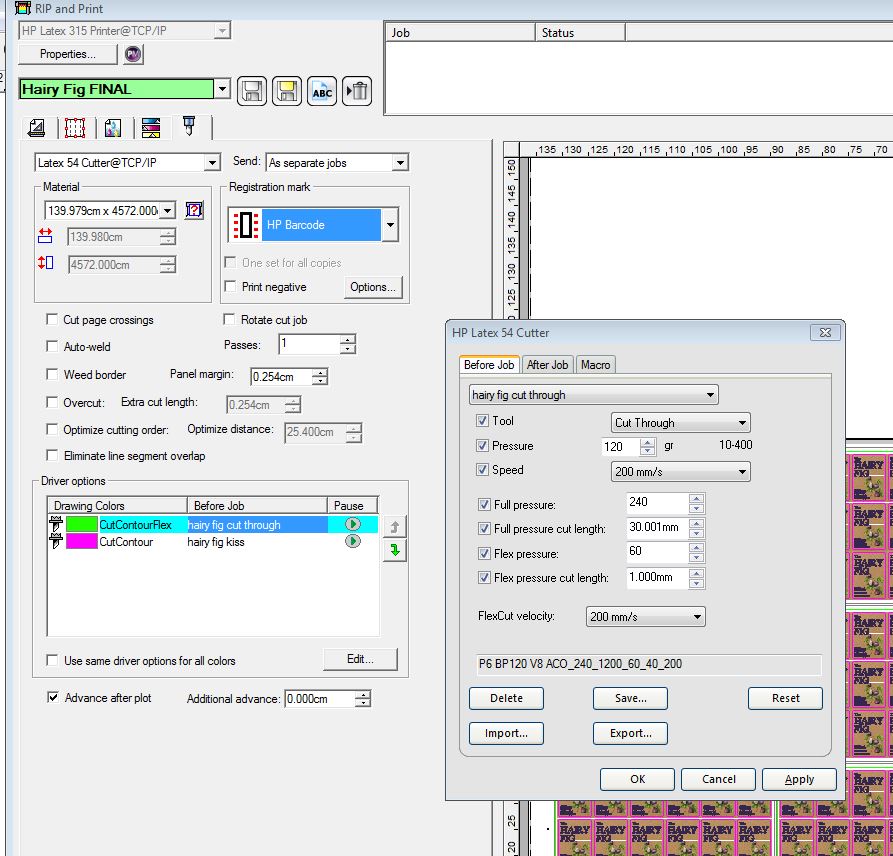Open the tiling grid tab icon
Image resolution: width=893 pixels, height=856 pixels.
pyautogui.click(x=75, y=128)
